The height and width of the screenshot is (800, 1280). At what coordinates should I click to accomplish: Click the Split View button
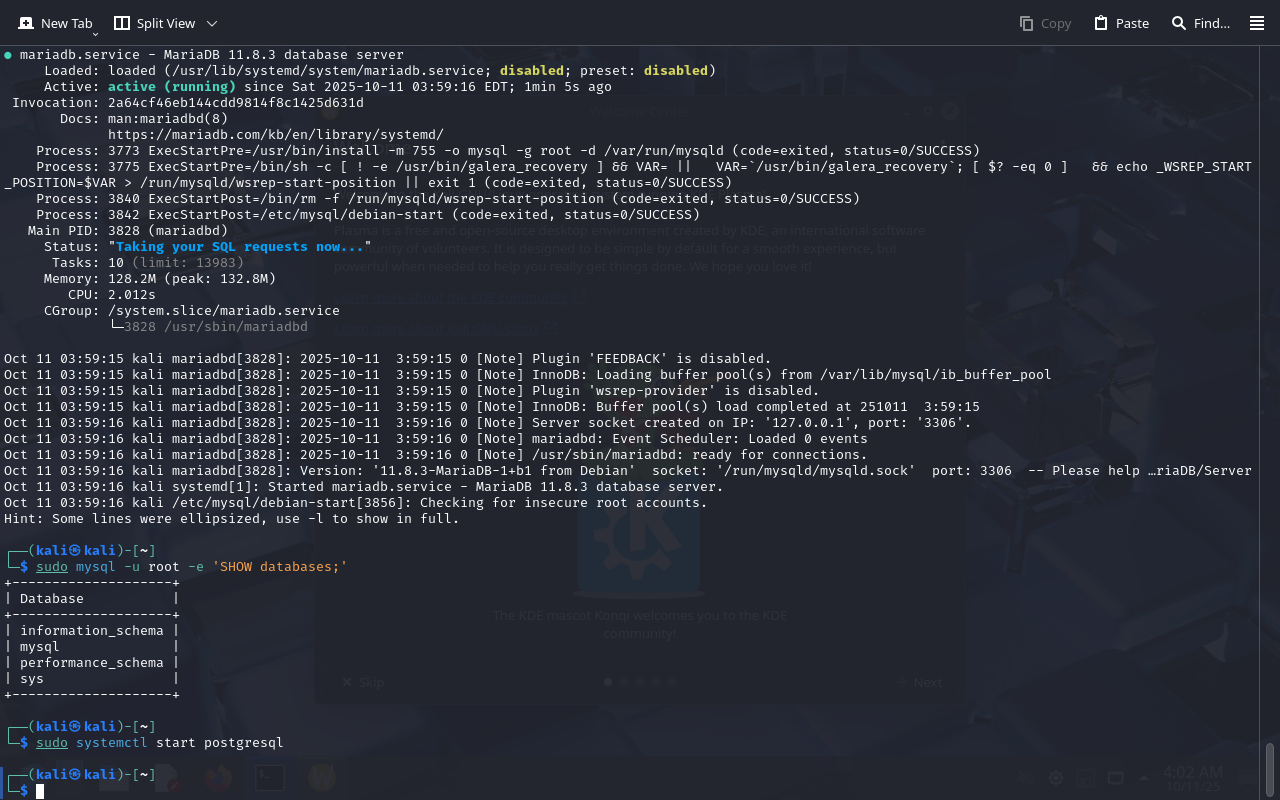154,23
